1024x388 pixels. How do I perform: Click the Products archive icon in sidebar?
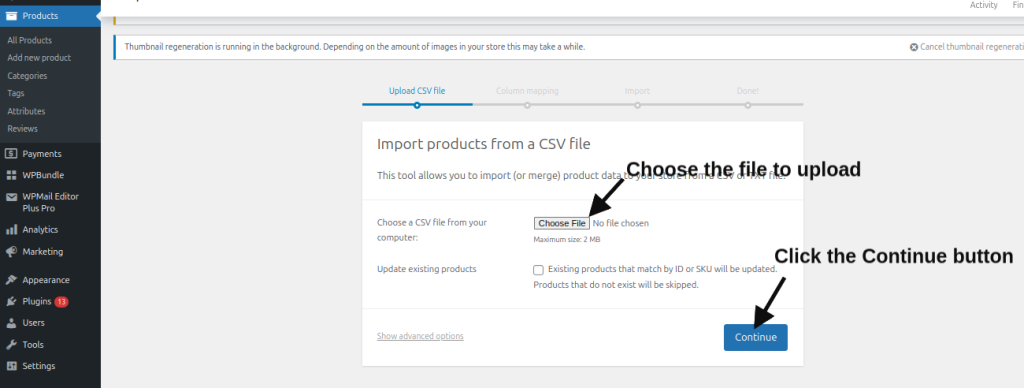coord(11,16)
